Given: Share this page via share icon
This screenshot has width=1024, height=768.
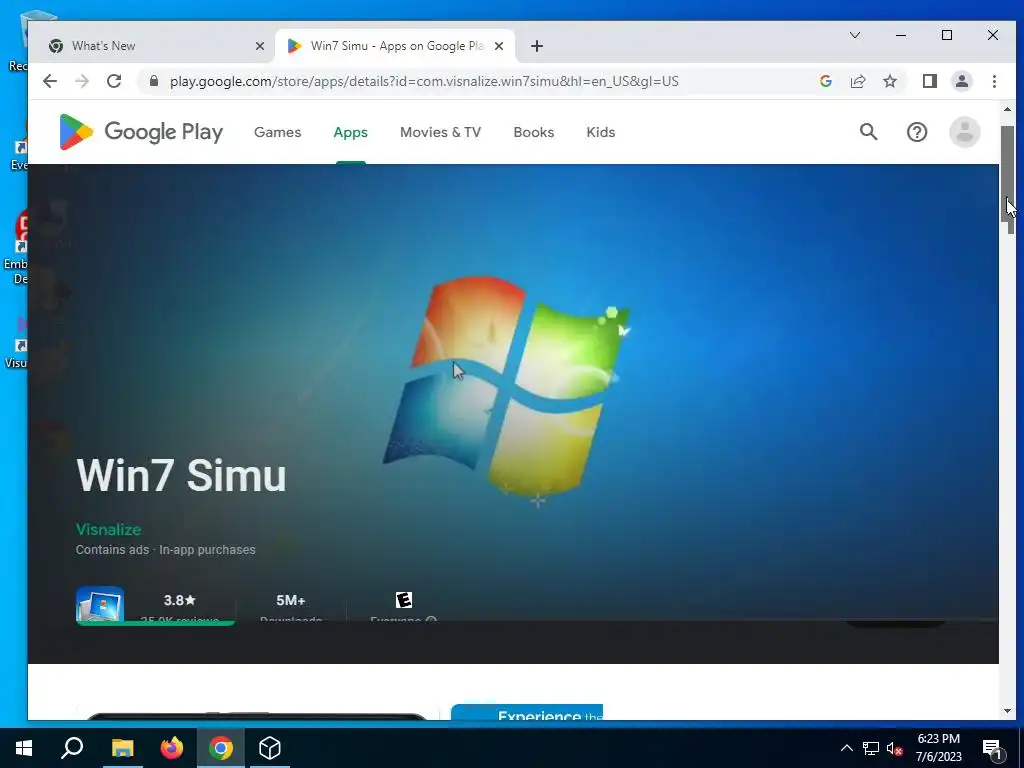Looking at the screenshot, I should 857,81.
